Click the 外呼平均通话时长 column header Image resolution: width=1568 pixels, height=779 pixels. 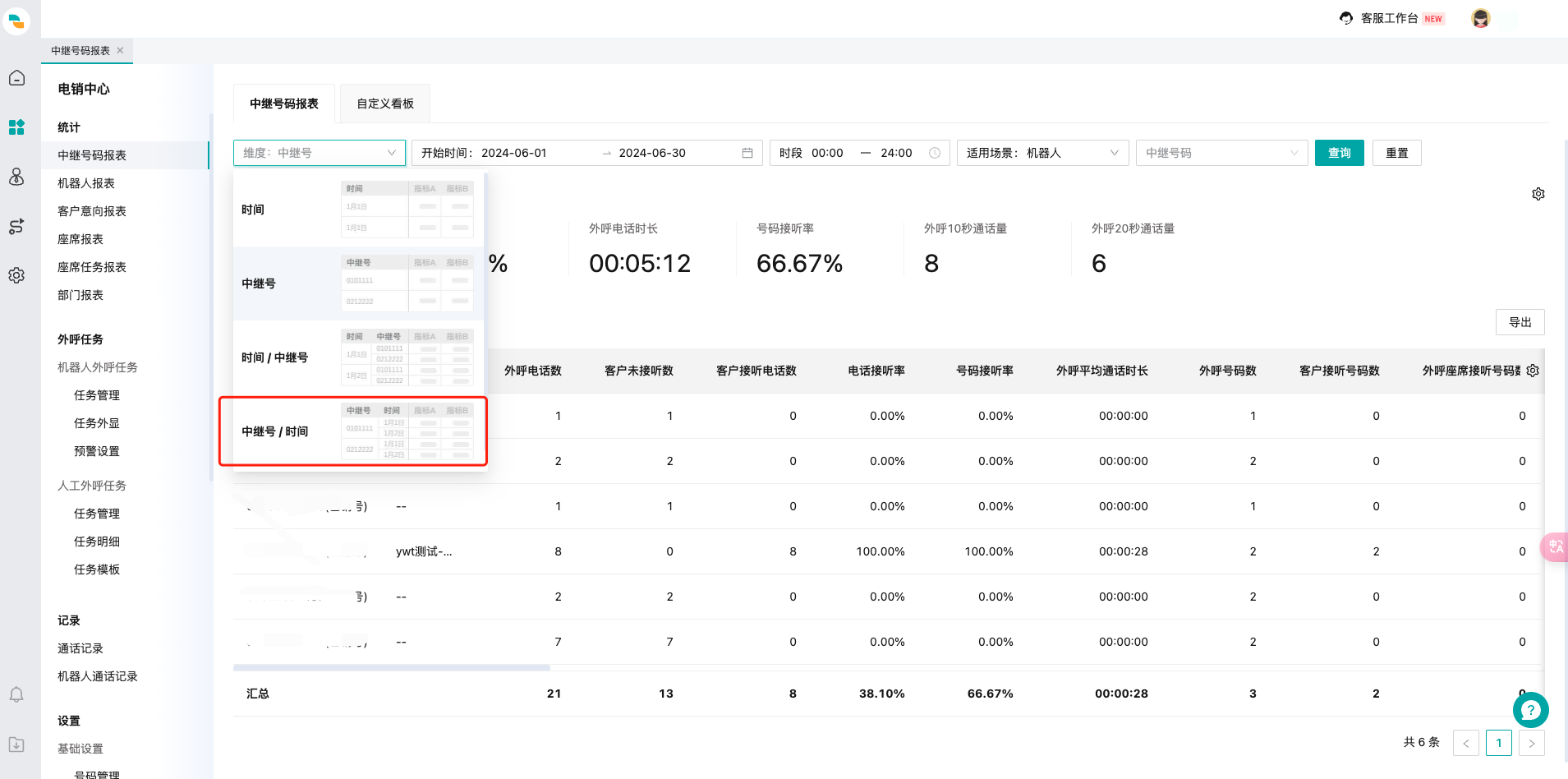point(1102,371)
